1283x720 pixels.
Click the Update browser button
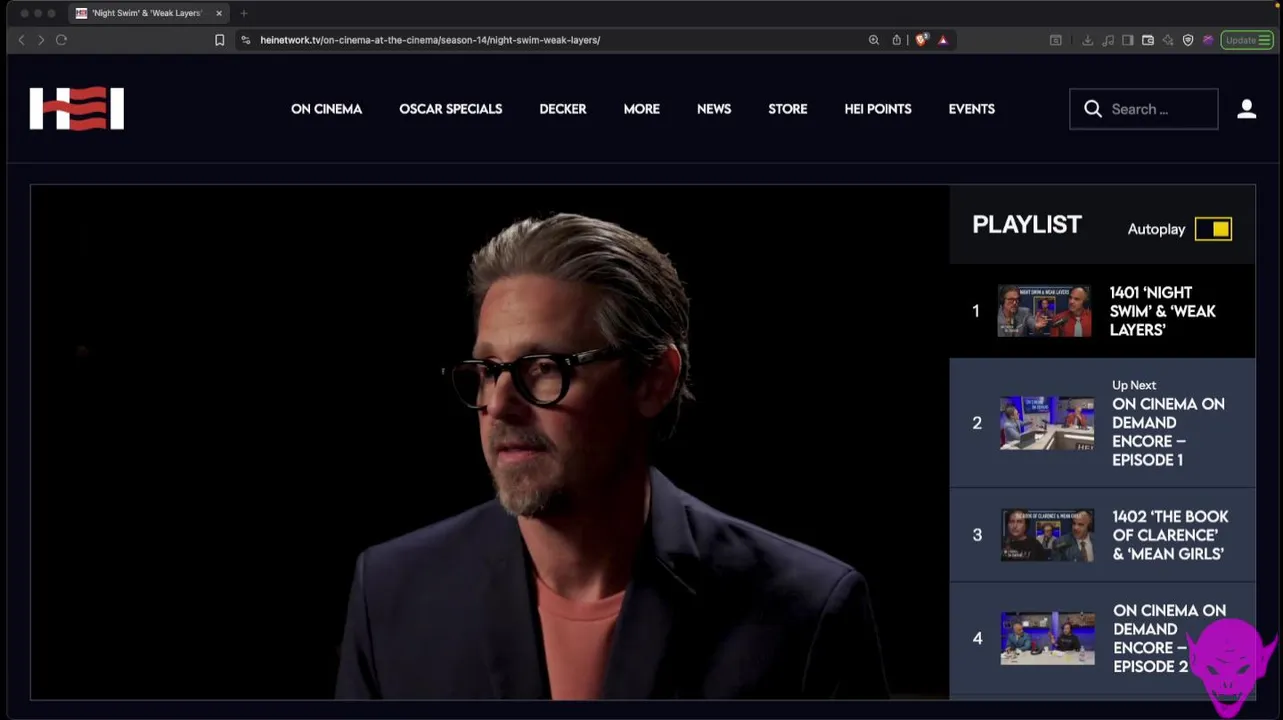[x=1247, y=40]
